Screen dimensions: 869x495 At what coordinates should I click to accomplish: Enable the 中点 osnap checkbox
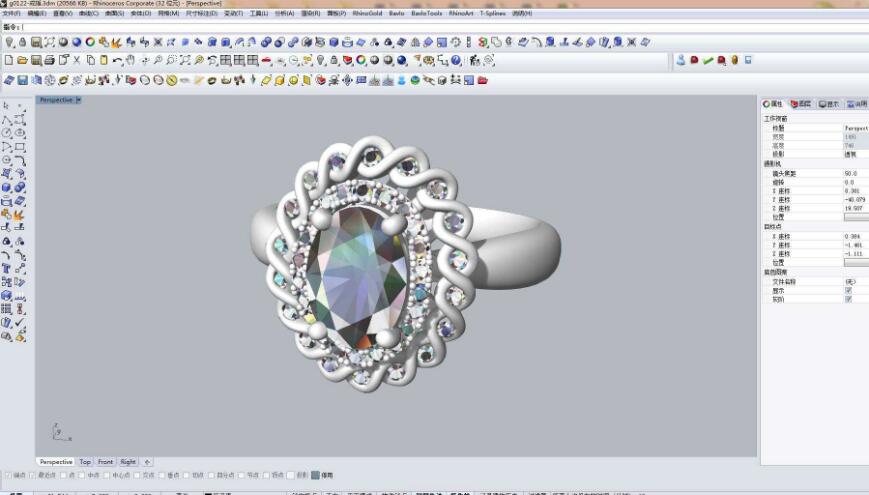pos(81,475)
